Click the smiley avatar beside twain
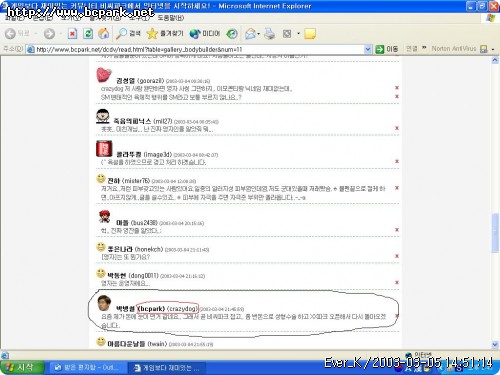The image size is (500, 375). click(101, 342)
